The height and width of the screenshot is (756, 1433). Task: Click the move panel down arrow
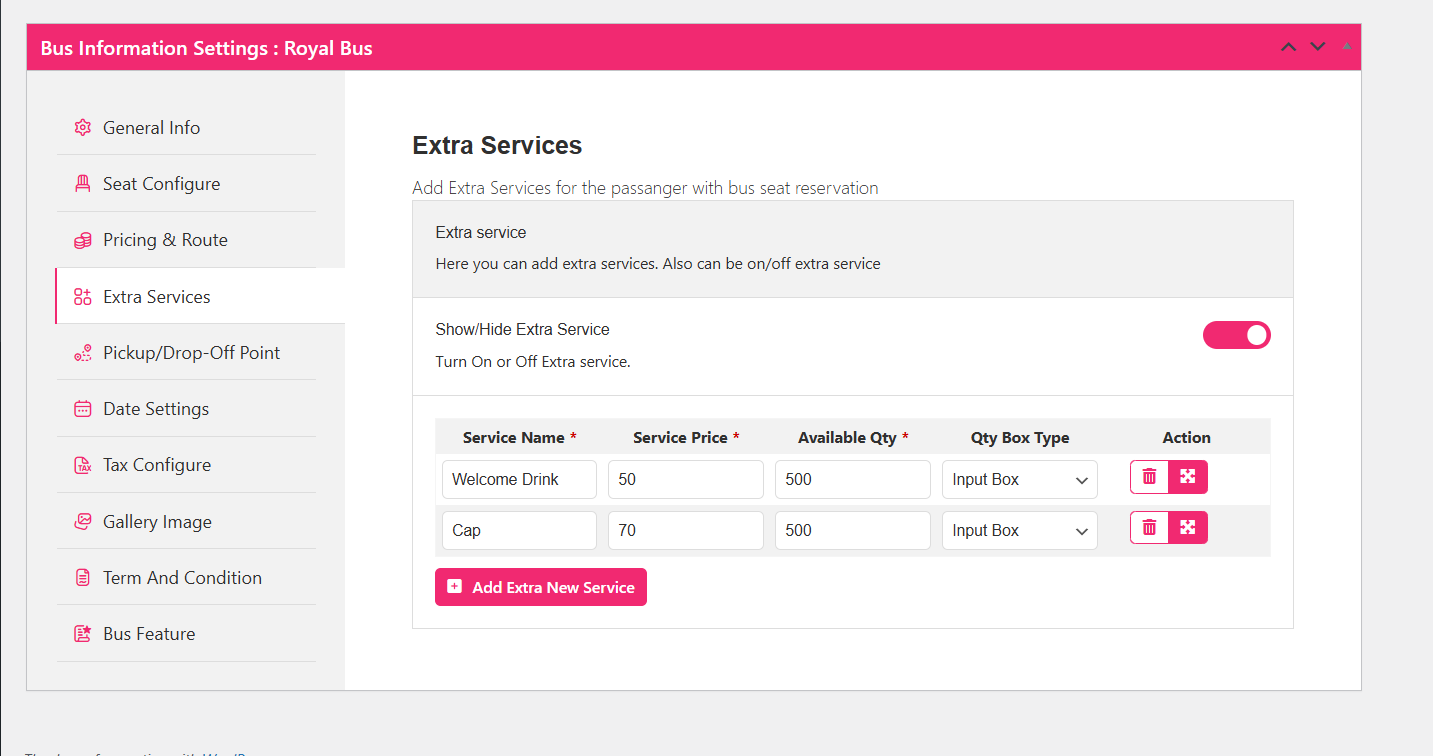click(x=1318, y=47)
